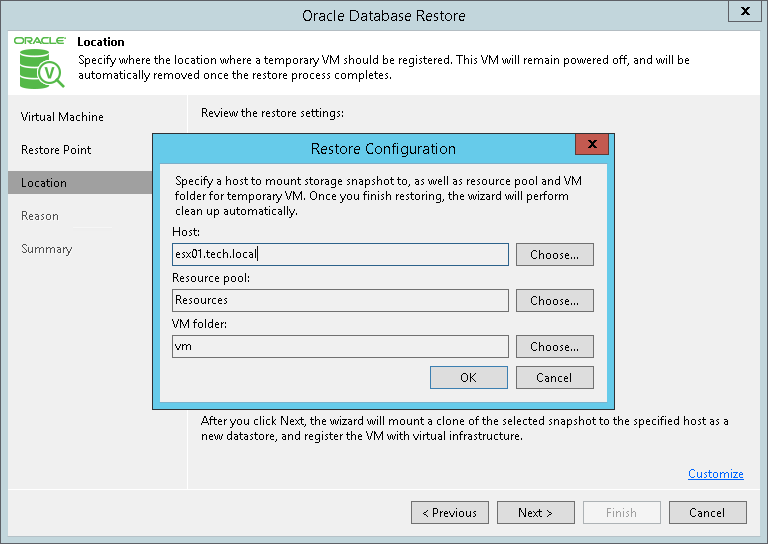Viewport: 768px width, 544px height.
Task: Click the 'VM folder:' label
Action: click(199, 324)
